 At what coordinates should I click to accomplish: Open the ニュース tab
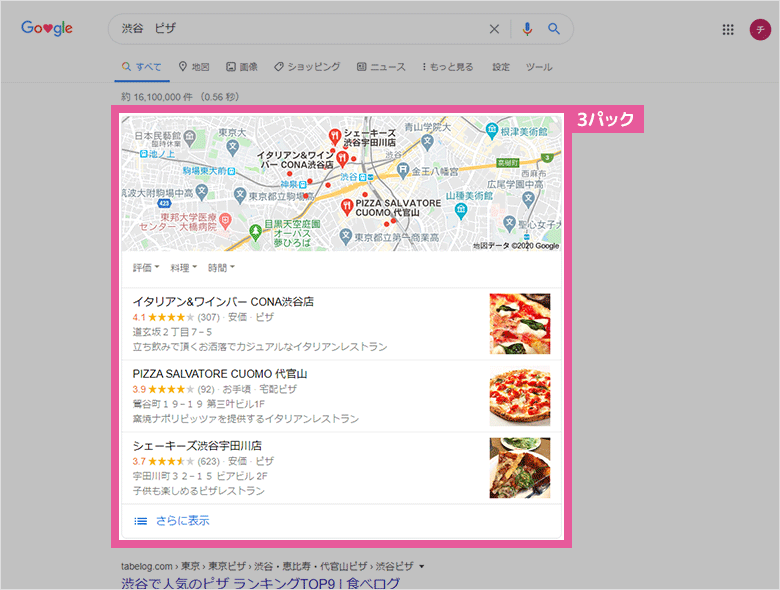point(382,67)
